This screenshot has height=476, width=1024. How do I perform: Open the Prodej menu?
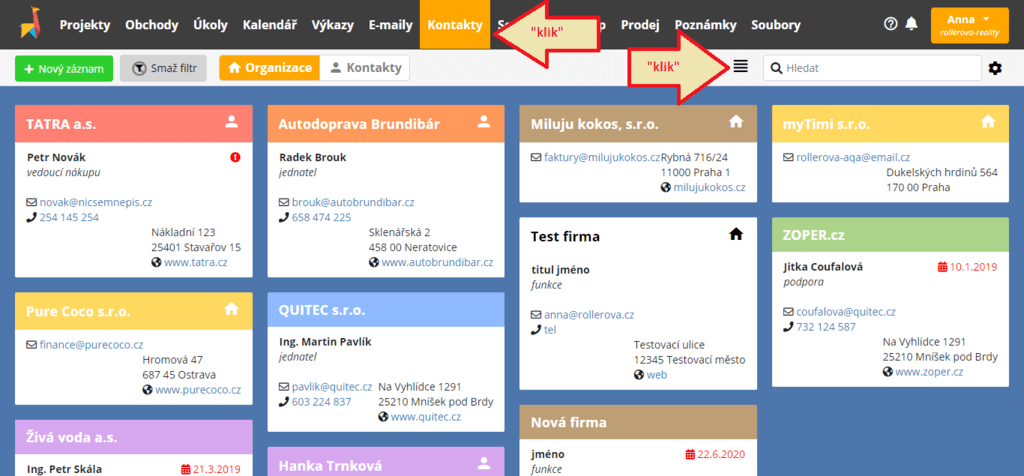pyautogui.click(x=640, y=25)
